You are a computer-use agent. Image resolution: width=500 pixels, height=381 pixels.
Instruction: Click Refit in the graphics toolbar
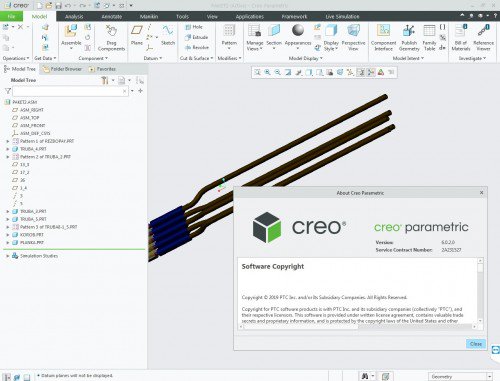pos(257,72)
